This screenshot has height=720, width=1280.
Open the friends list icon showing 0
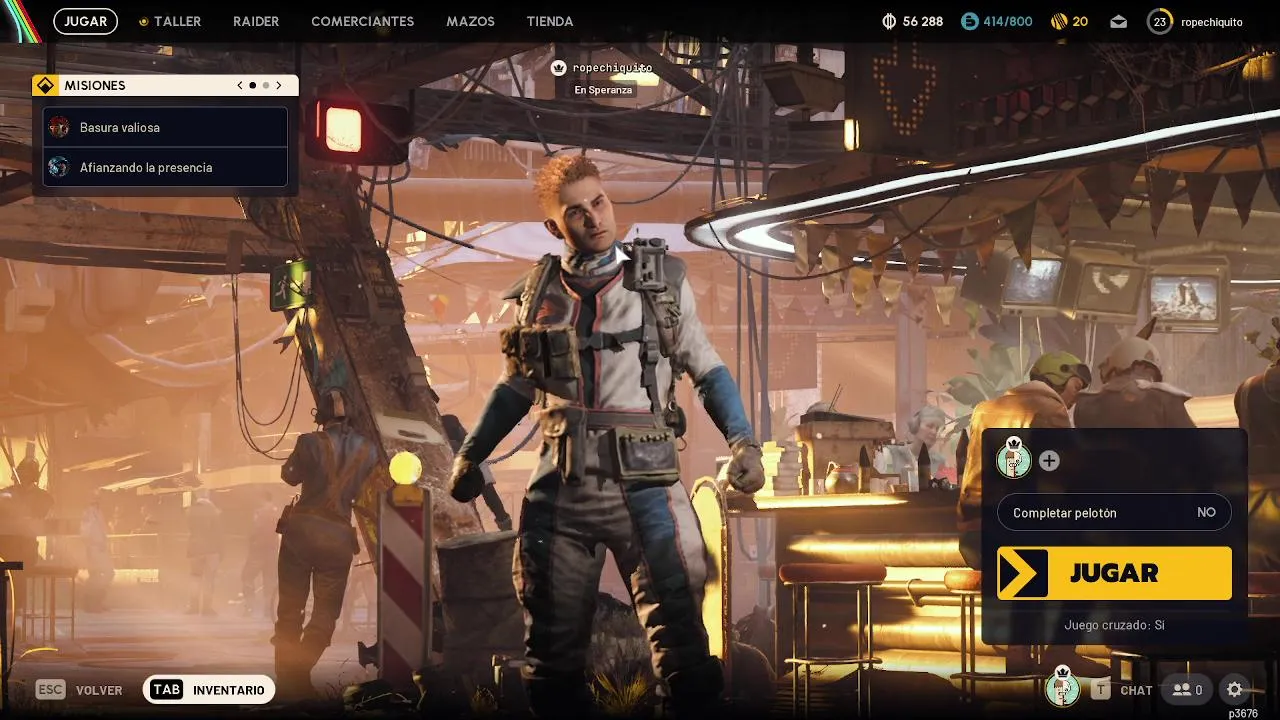click(1188, 690)
